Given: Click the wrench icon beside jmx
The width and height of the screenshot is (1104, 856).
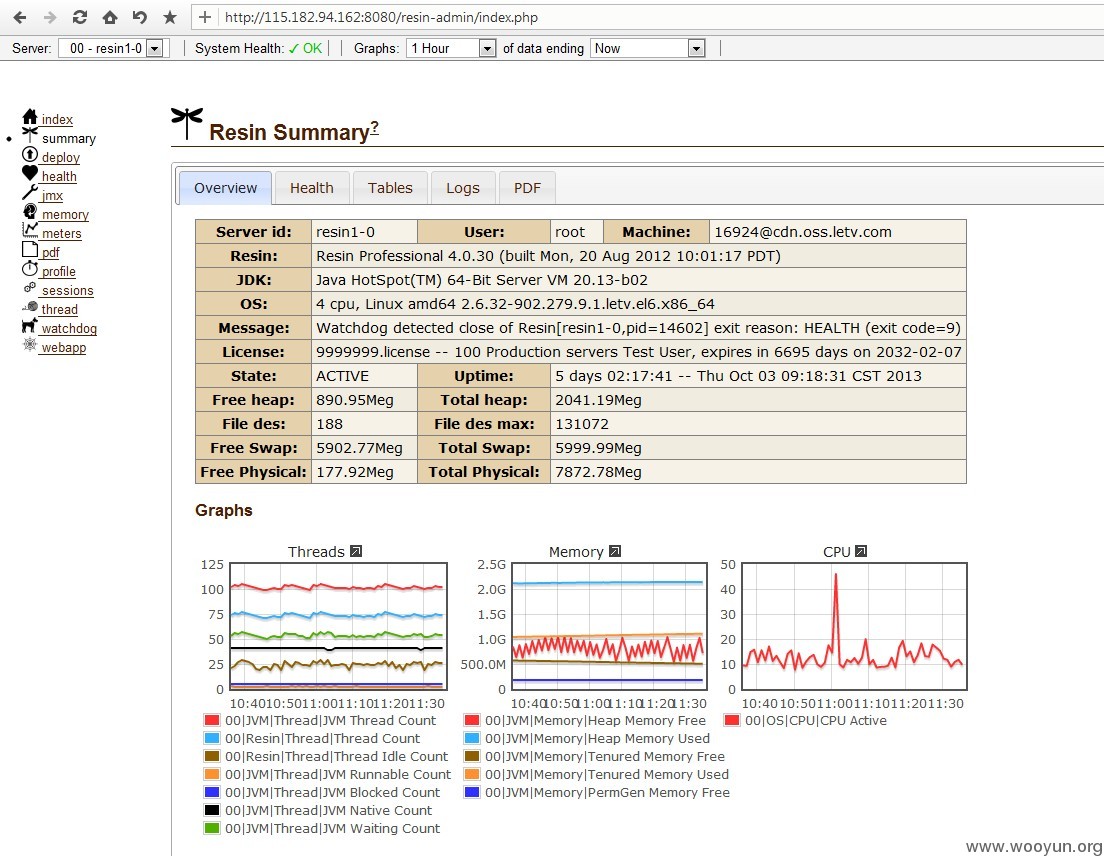Looking at the screenshot, I should pyautogui.click(x=30, y=192).
